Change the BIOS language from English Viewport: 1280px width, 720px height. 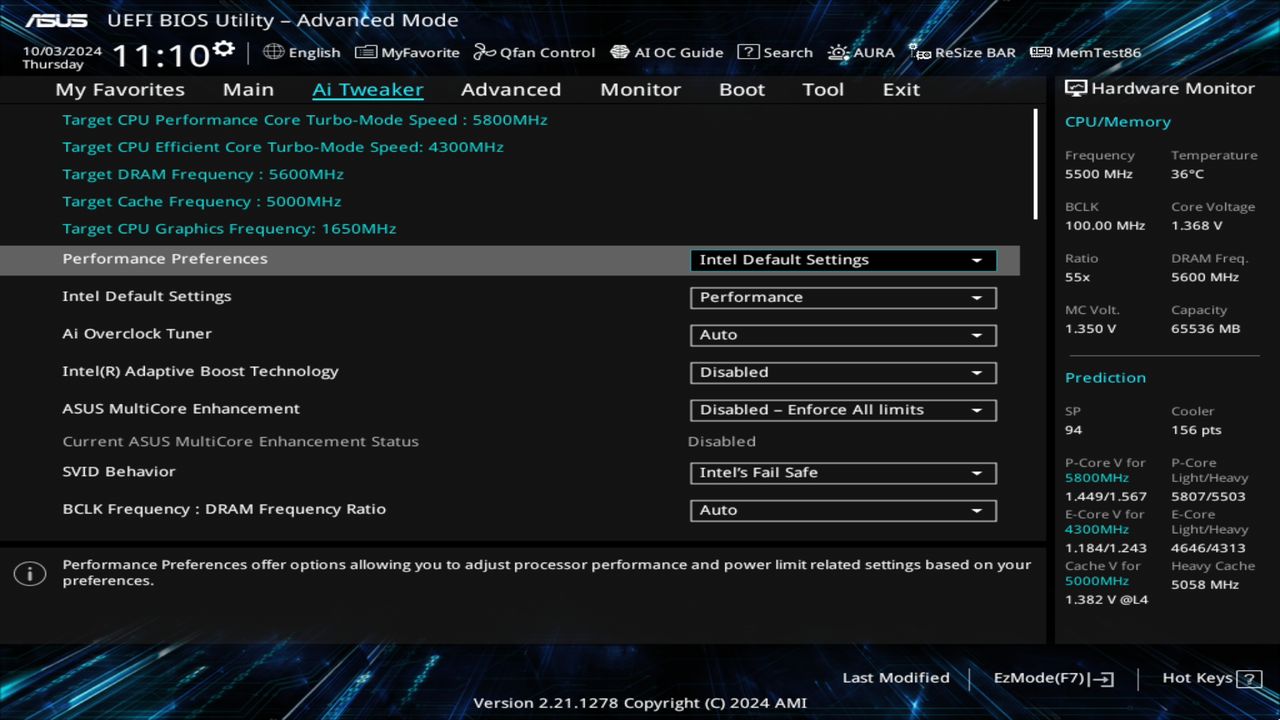pyautogui.click(x=303, y=52)
